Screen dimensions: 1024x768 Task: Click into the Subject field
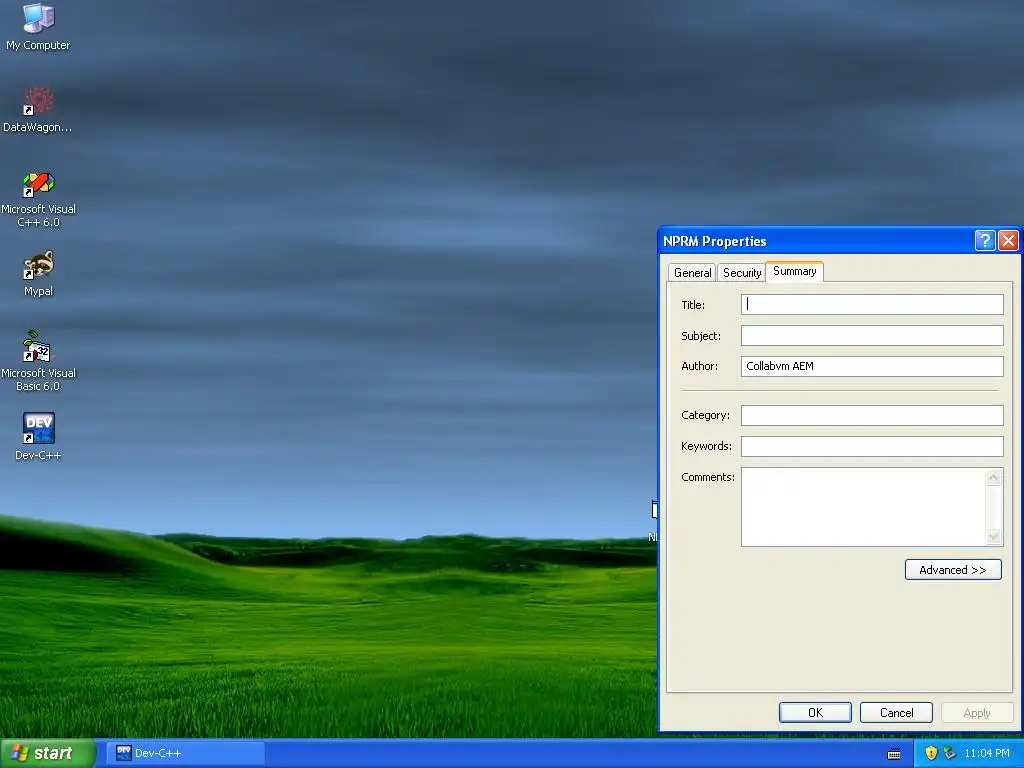coord(872,336)
